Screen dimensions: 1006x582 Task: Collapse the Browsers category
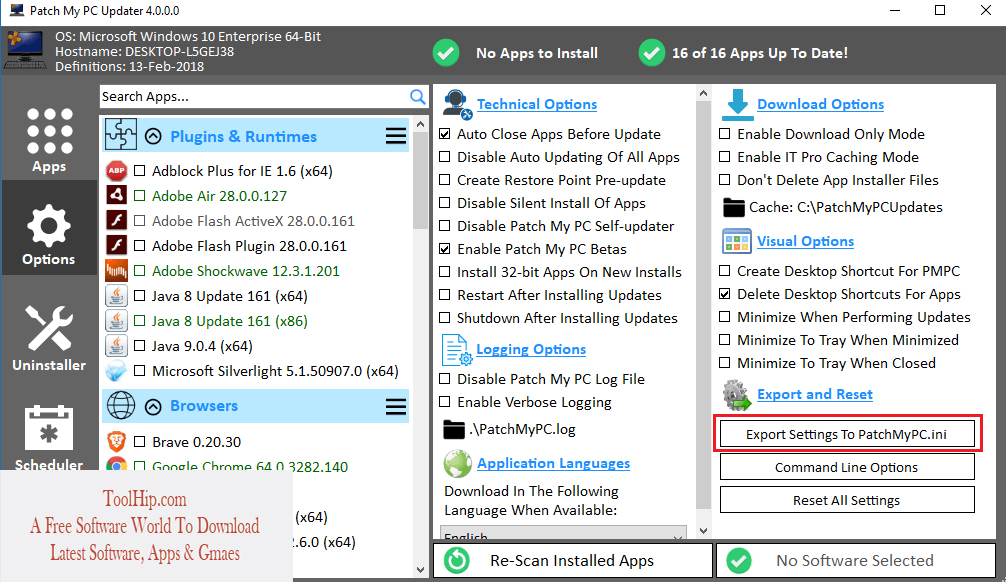[x=153, y=407]
